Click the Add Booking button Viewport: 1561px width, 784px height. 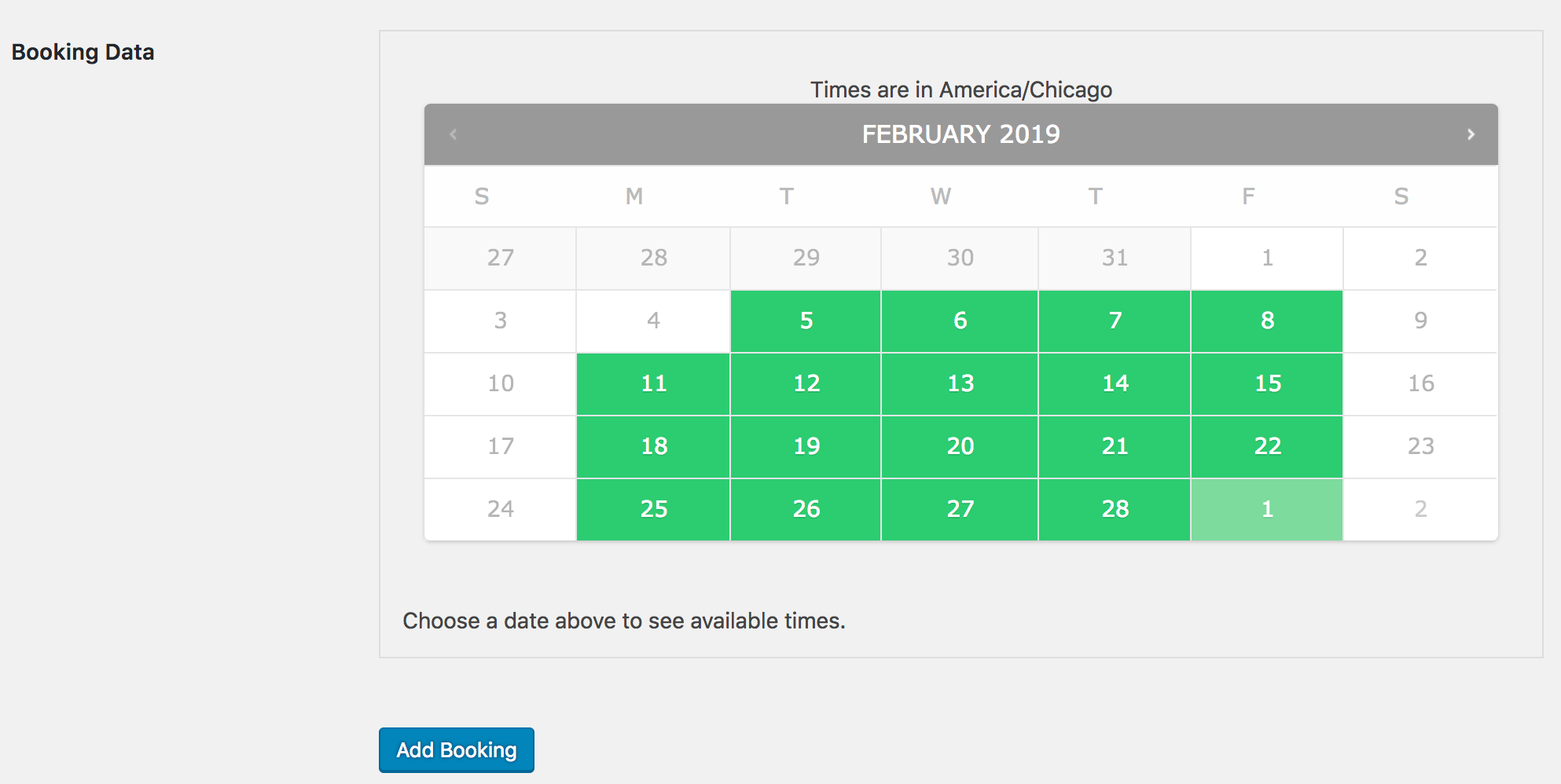[x=456, y=750]
